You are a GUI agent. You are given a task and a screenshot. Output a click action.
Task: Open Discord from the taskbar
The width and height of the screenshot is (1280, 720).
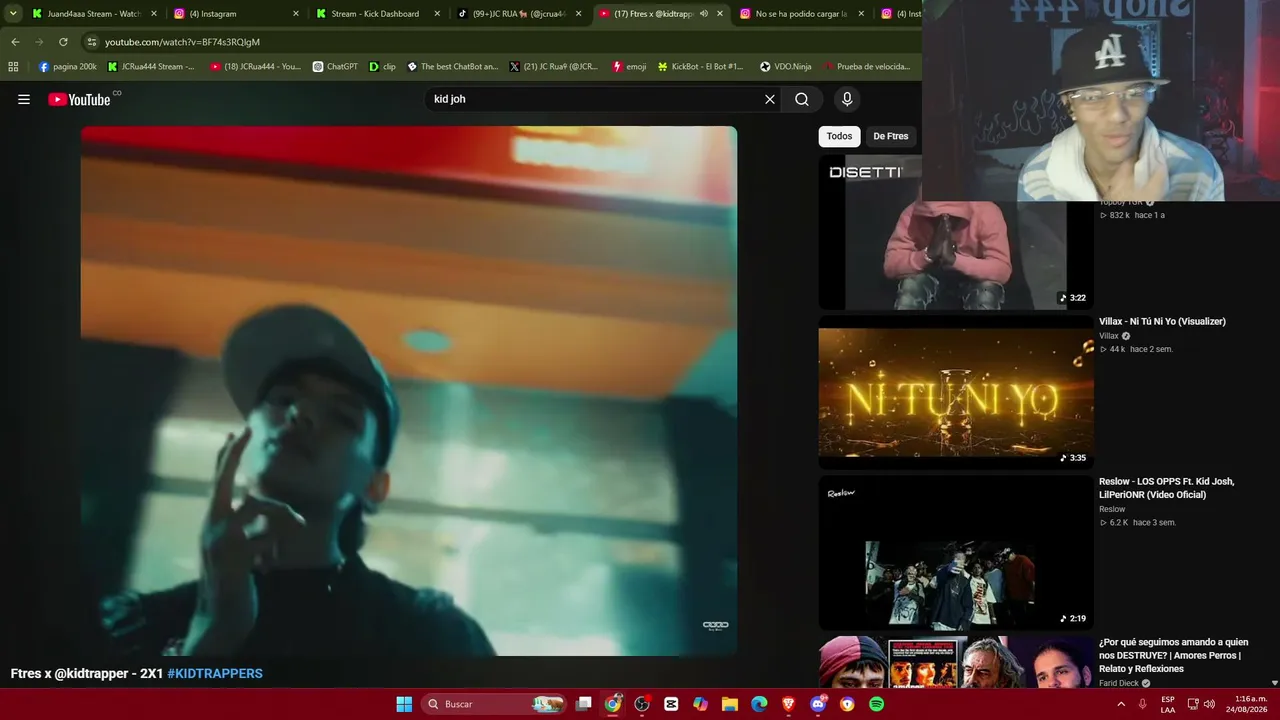coord(818,704)
